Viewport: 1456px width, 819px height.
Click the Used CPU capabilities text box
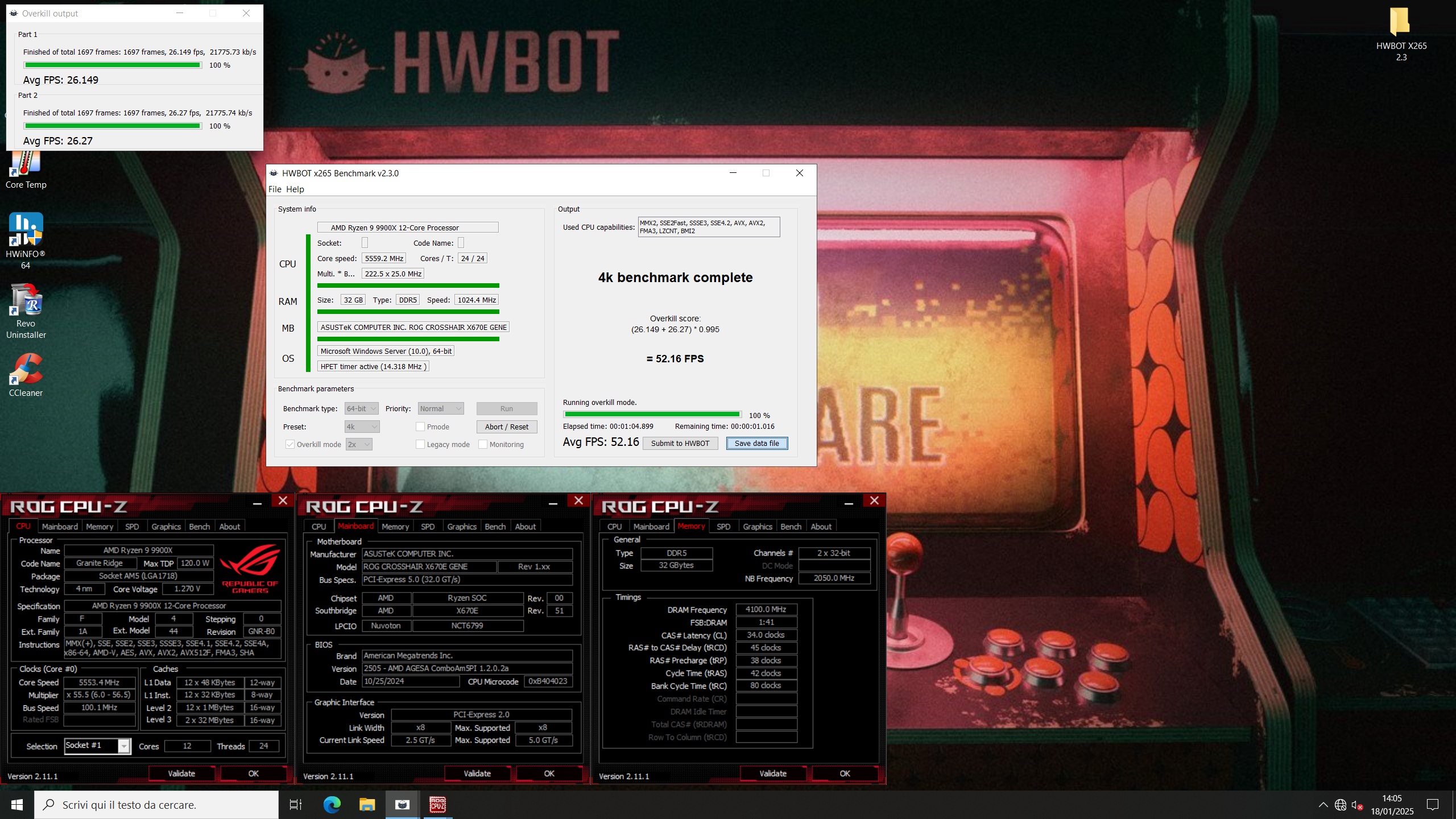pos(709,227)
